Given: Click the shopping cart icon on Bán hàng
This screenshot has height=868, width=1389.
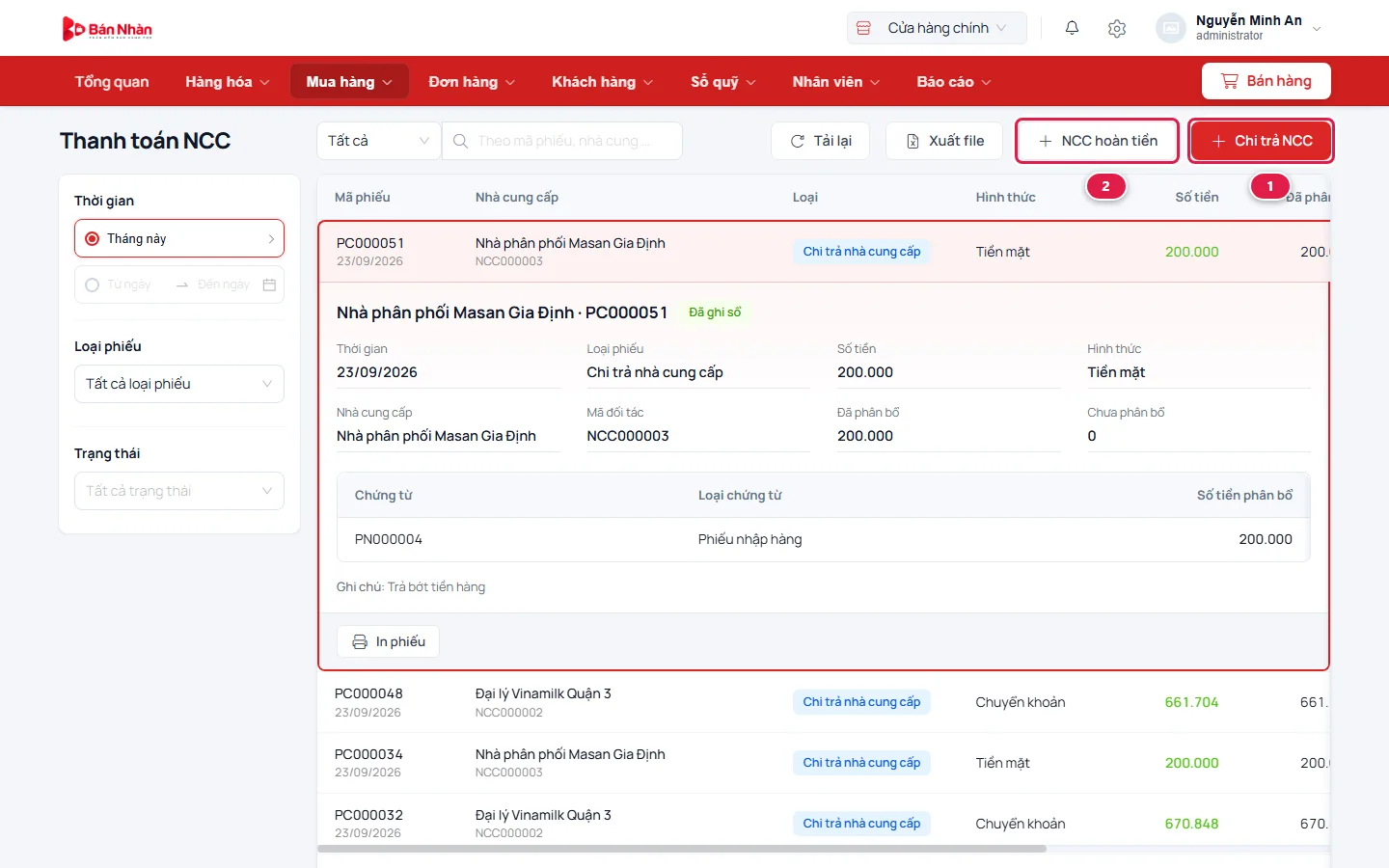Looking at the screenshot, I should coord(1230,81).
